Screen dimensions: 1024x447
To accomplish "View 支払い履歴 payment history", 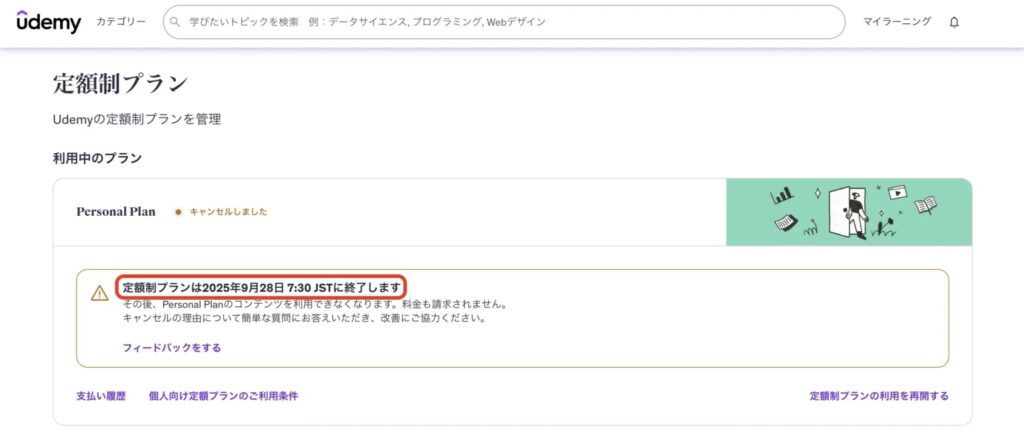I will click(101, 396).
